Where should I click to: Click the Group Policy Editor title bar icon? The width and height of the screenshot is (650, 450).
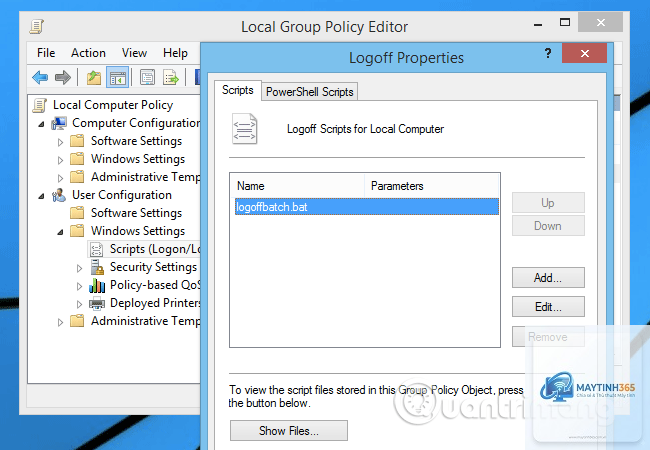click(36, 27)
